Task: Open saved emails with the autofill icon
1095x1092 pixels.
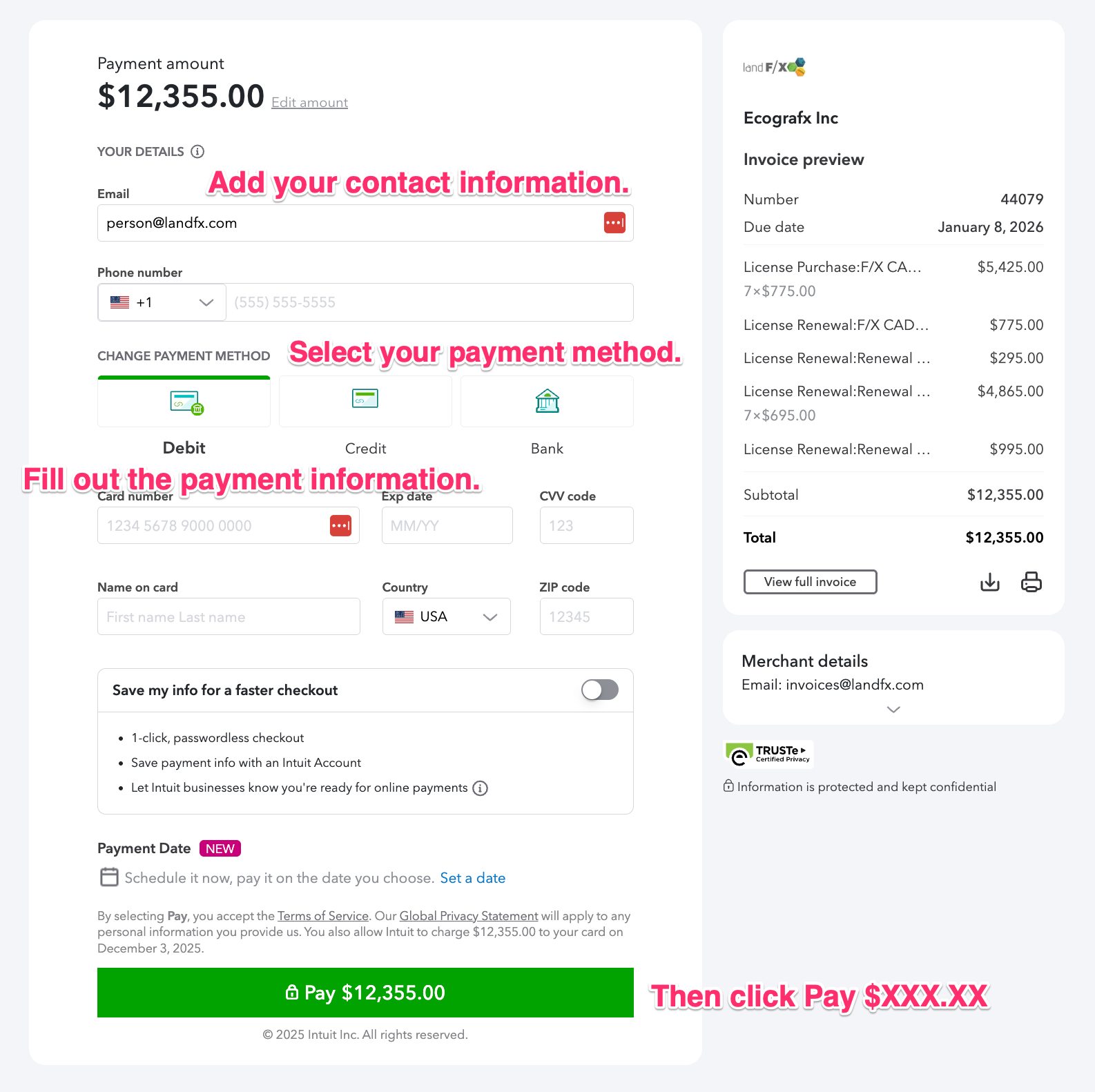Action: click(614, 222)
